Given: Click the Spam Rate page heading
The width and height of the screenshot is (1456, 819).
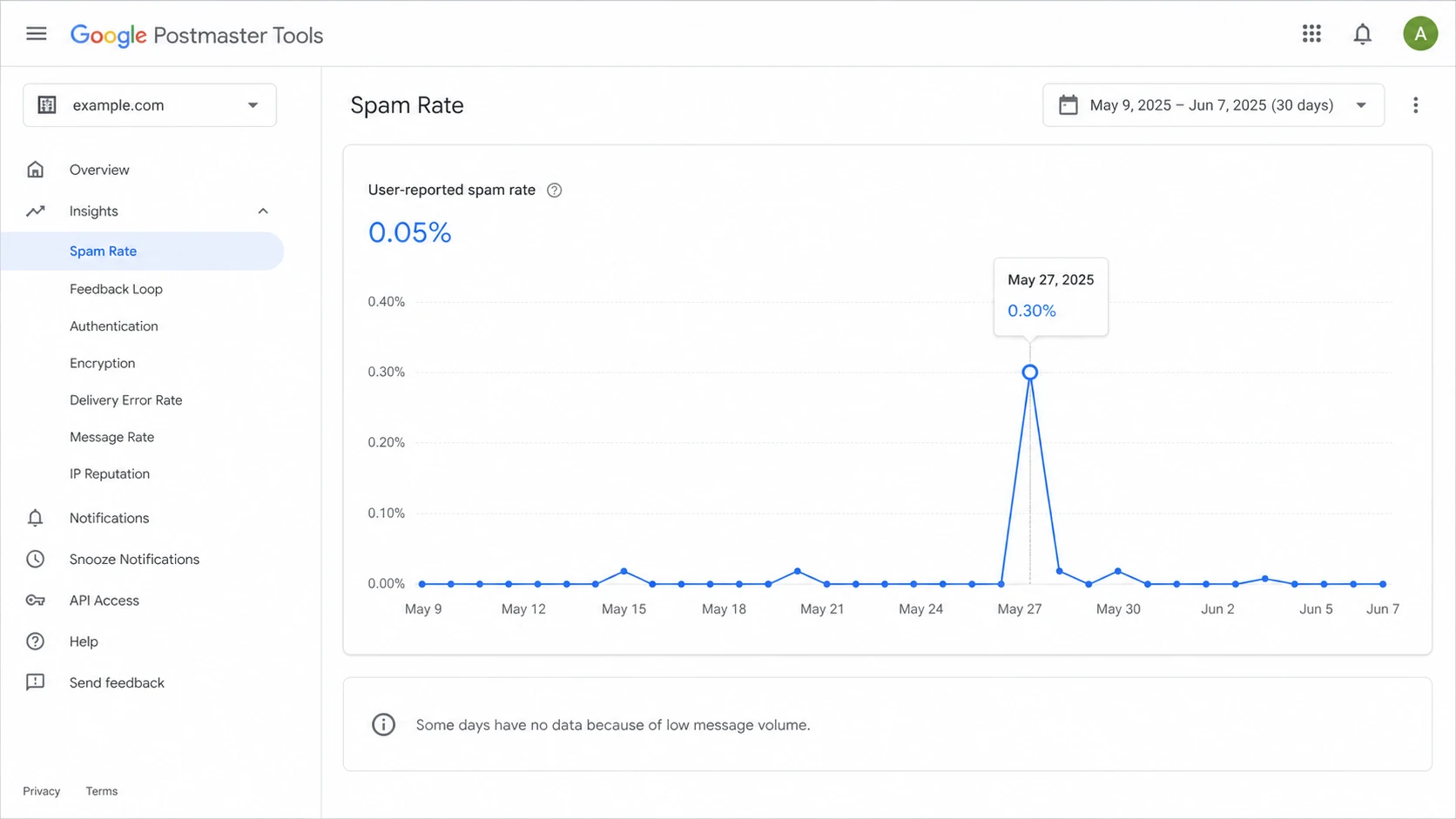Looking at the screenshot, I should (x=407, y=105).
